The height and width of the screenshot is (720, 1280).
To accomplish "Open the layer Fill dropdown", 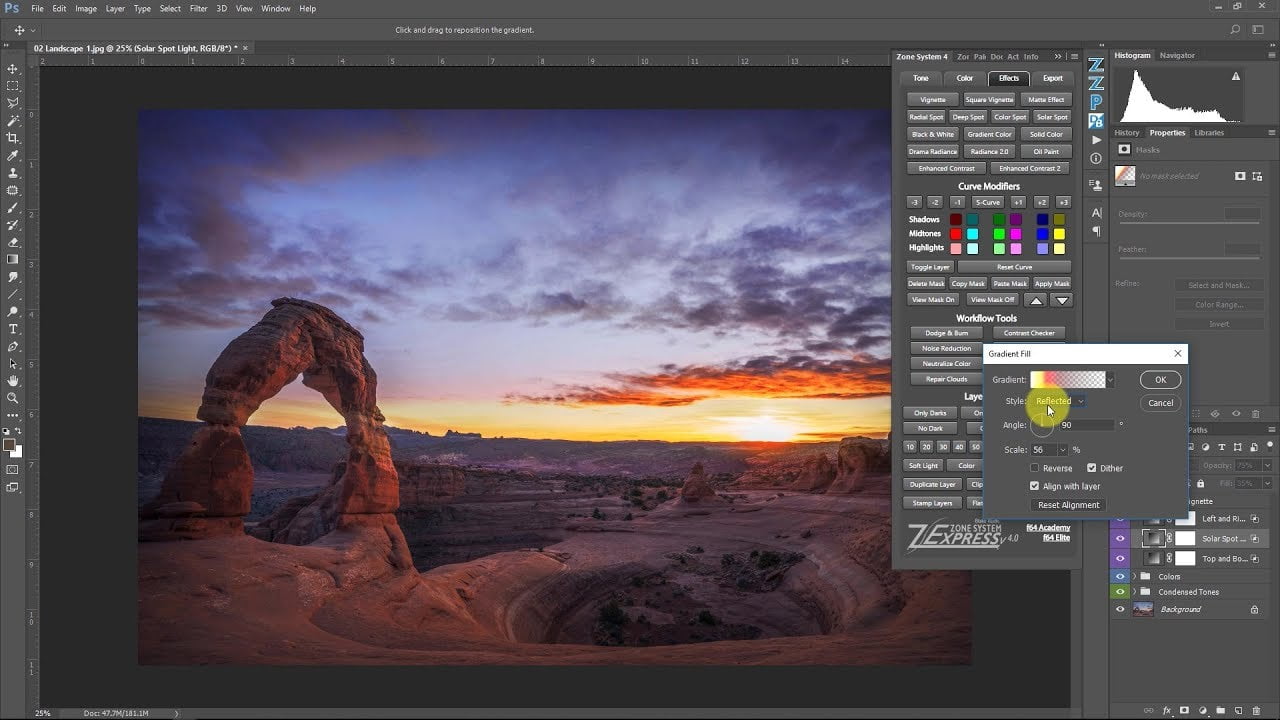I will [x=1266, y=483].
